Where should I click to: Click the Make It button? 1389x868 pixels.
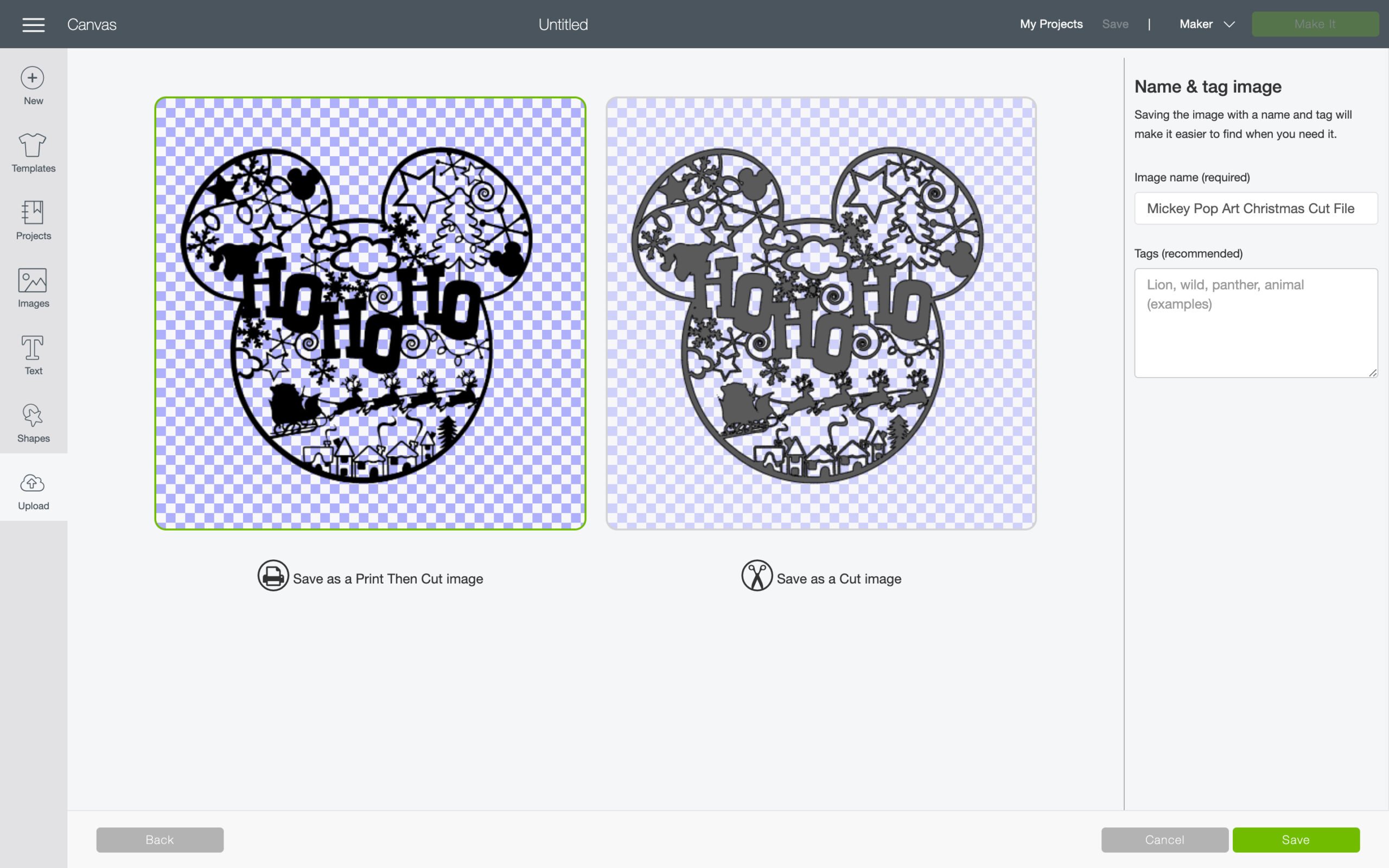[x=1315, y=24]
